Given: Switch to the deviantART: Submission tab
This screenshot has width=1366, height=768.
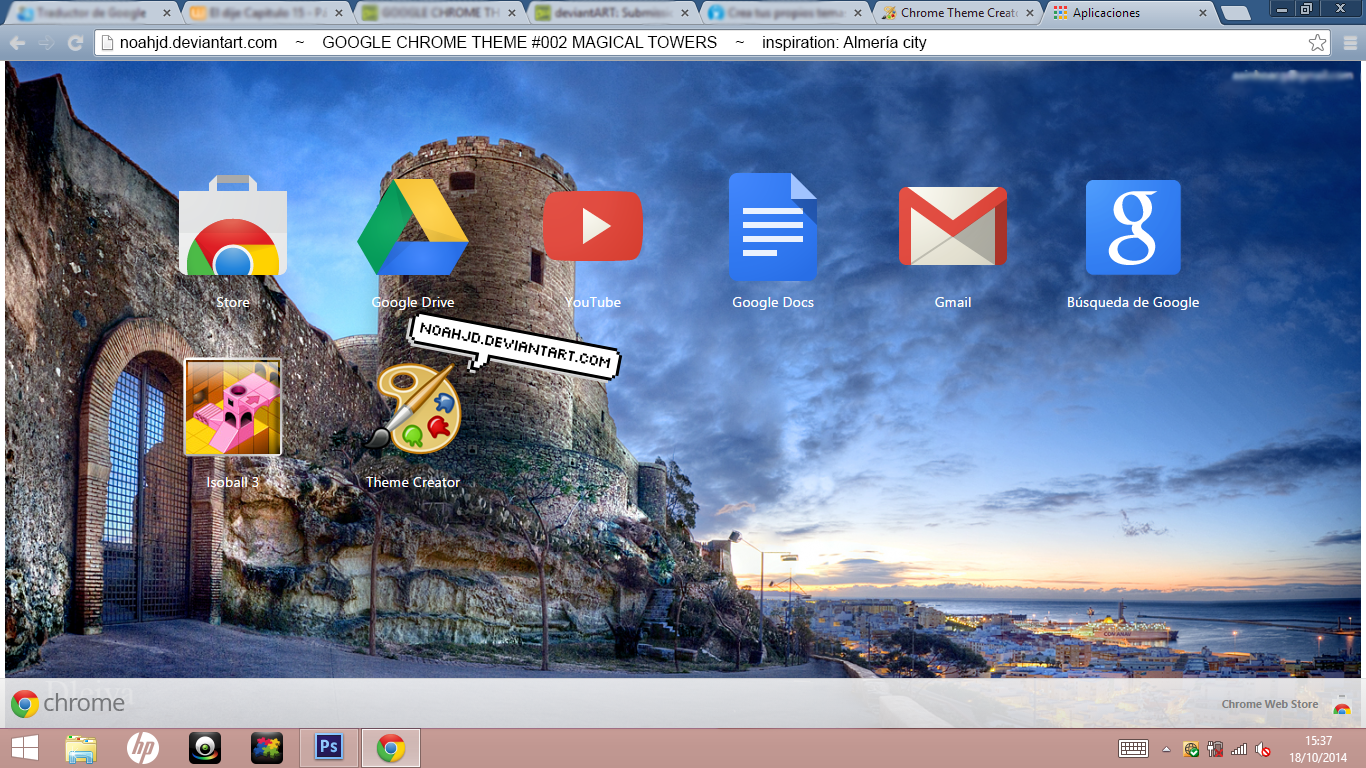Looking at the screenshot, I should pyautogui.click(x=613, y=13).
